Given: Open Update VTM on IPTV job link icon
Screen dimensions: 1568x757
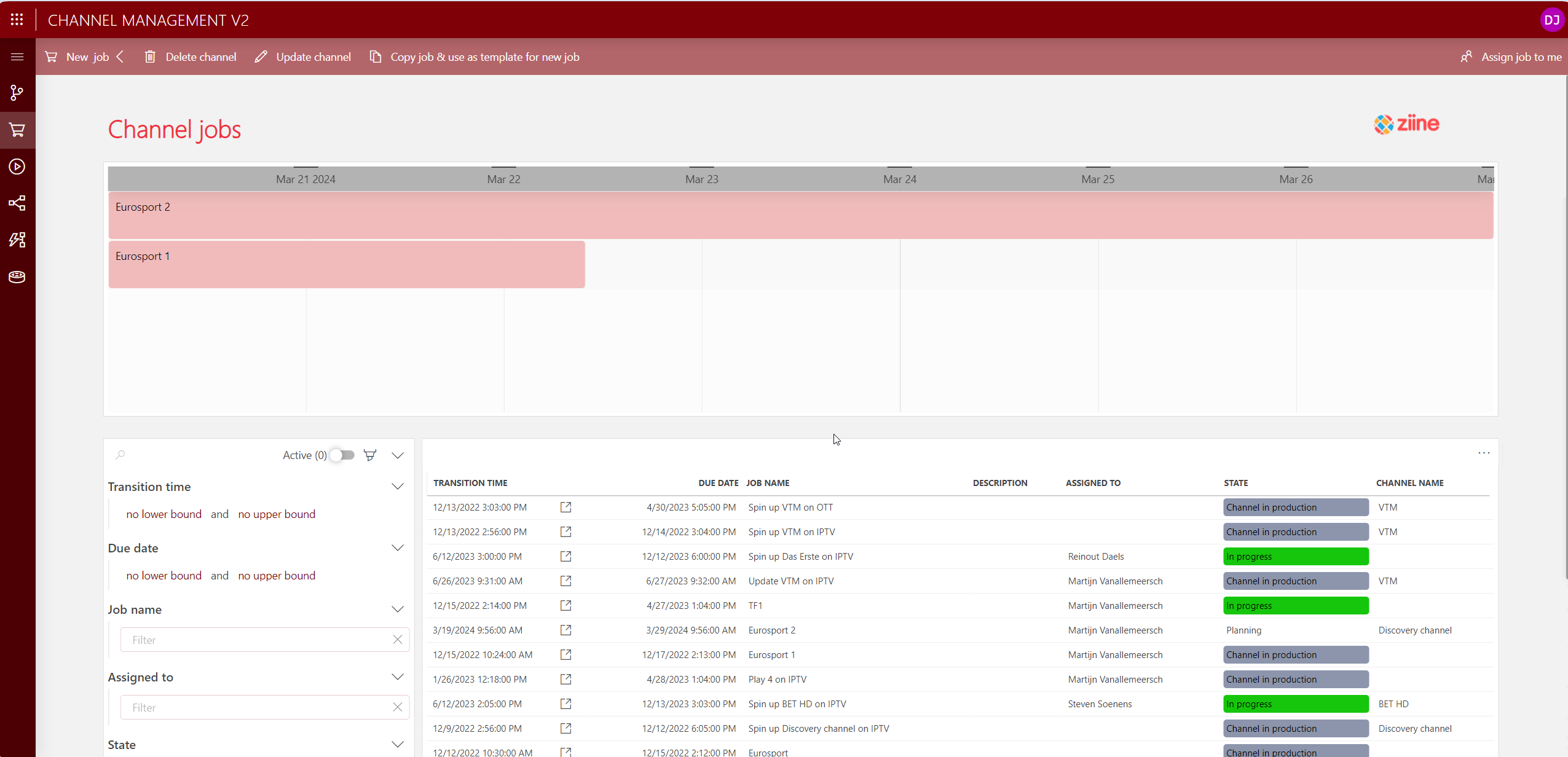Looking at the screenshot, I should tap(565, 581).
